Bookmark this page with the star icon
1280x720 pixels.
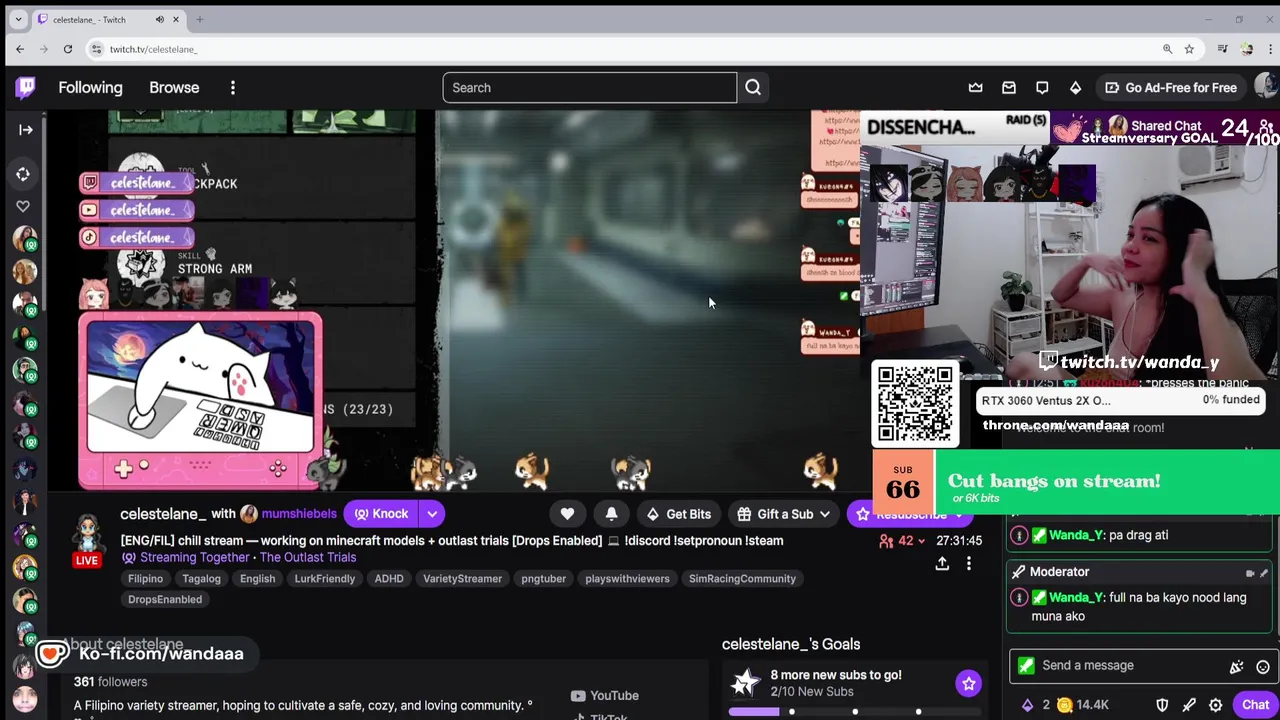point(1189,49)
